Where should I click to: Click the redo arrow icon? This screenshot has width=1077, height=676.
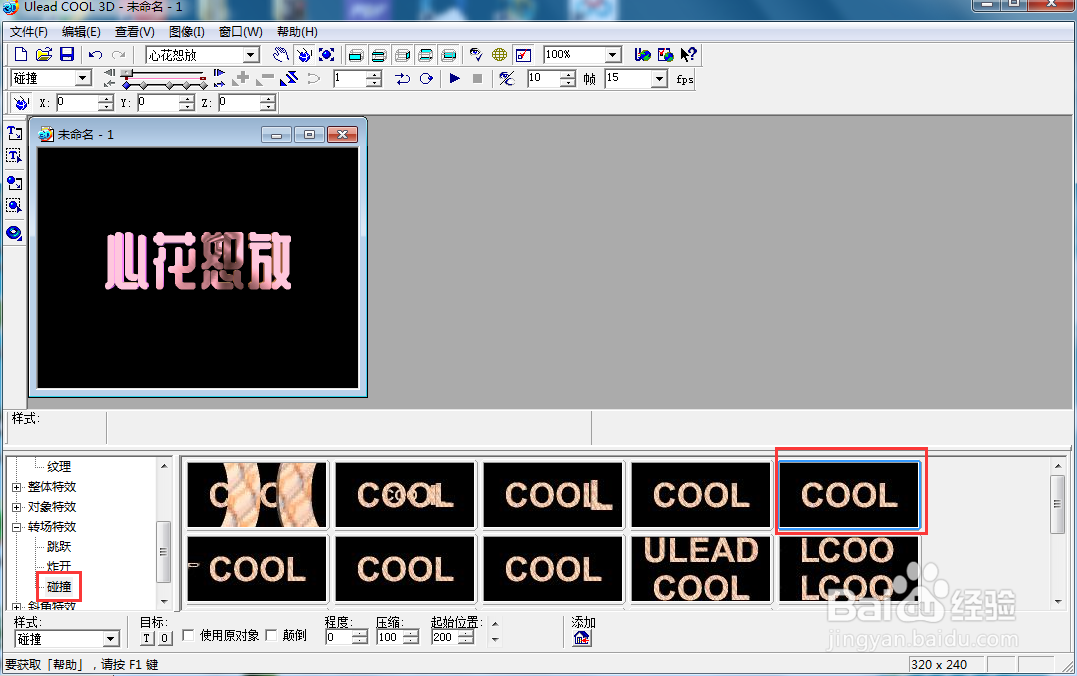click(x=119, y=54)
